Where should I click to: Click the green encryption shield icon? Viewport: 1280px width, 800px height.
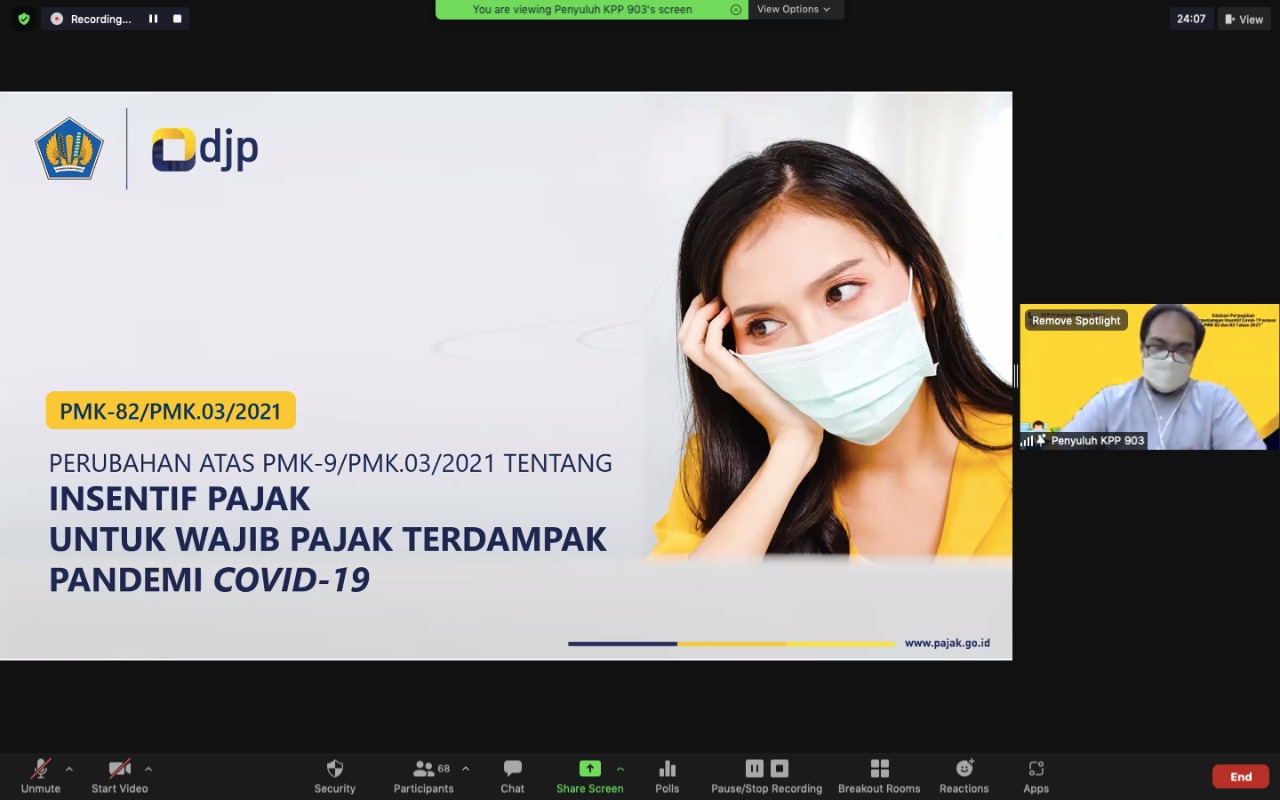24,19
